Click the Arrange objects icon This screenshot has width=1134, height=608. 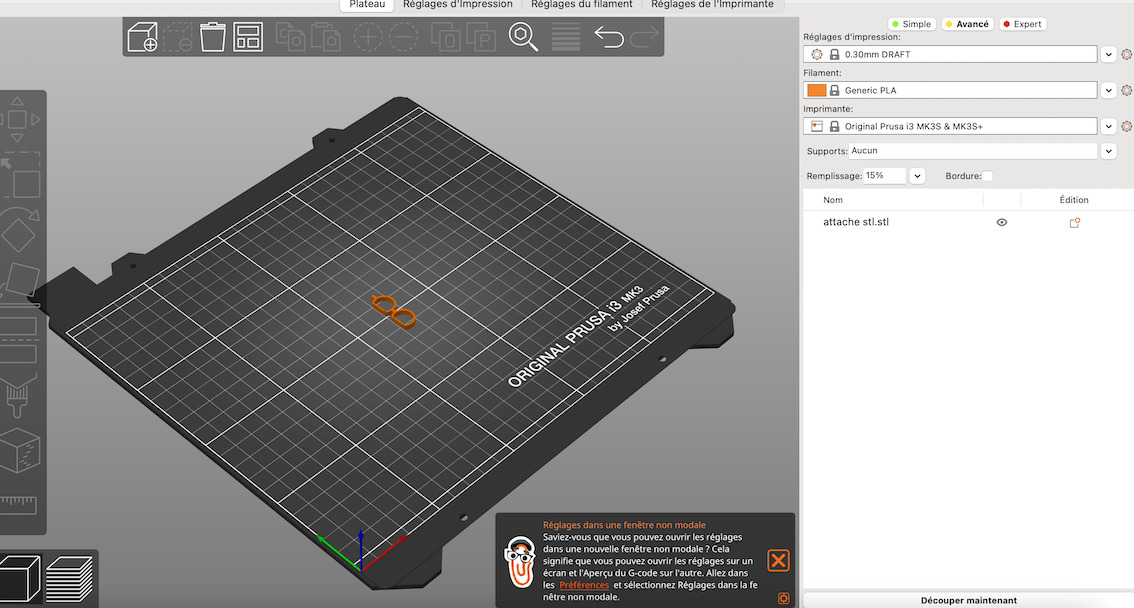[248, 37]
